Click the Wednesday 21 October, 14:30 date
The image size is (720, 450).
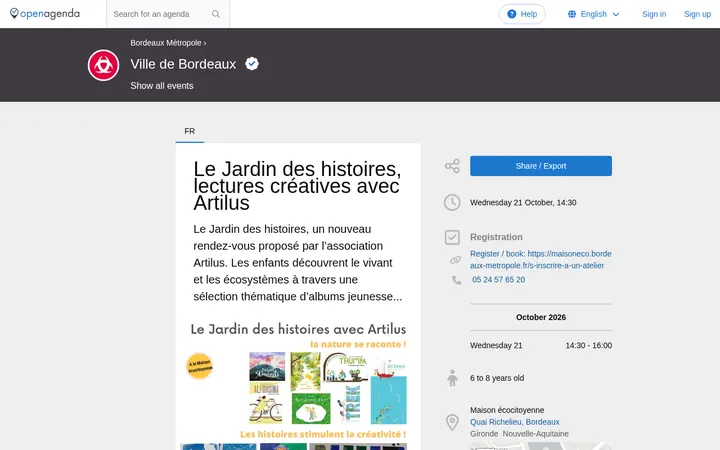523,202
